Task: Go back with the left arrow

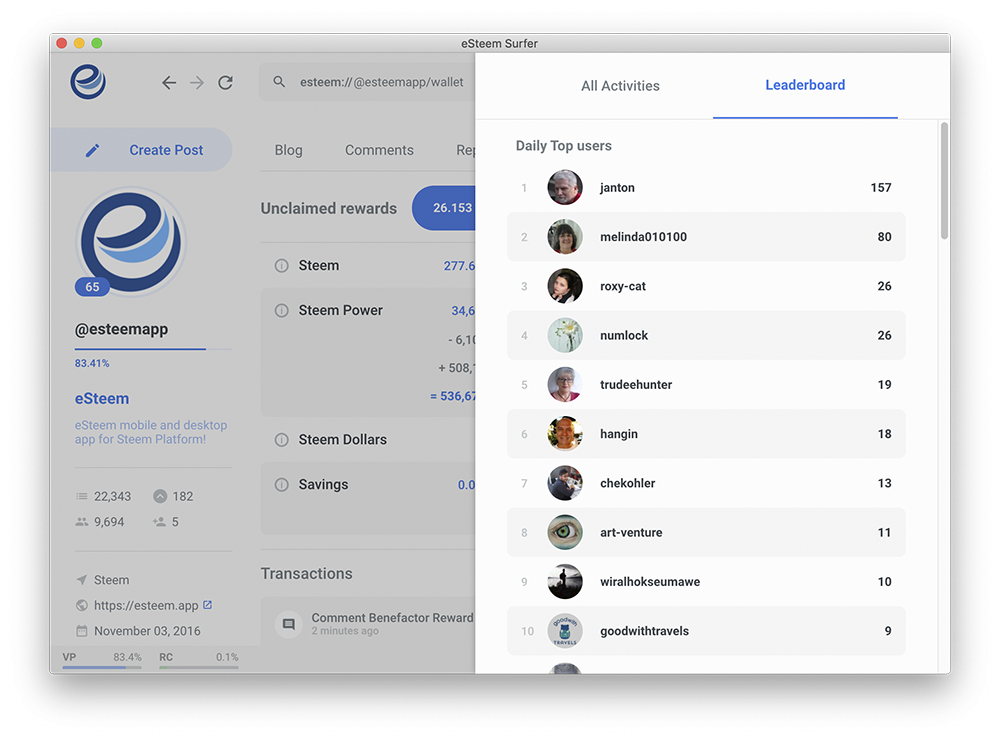Action: (169, 82)
